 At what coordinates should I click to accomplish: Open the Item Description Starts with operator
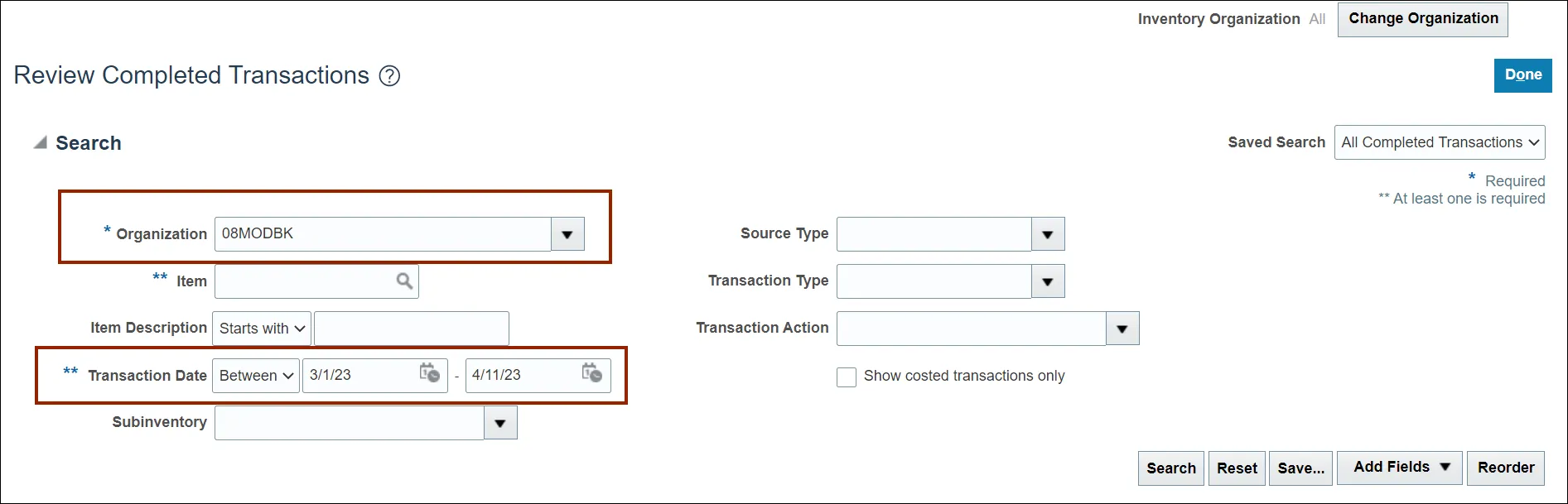click(262, 329)
